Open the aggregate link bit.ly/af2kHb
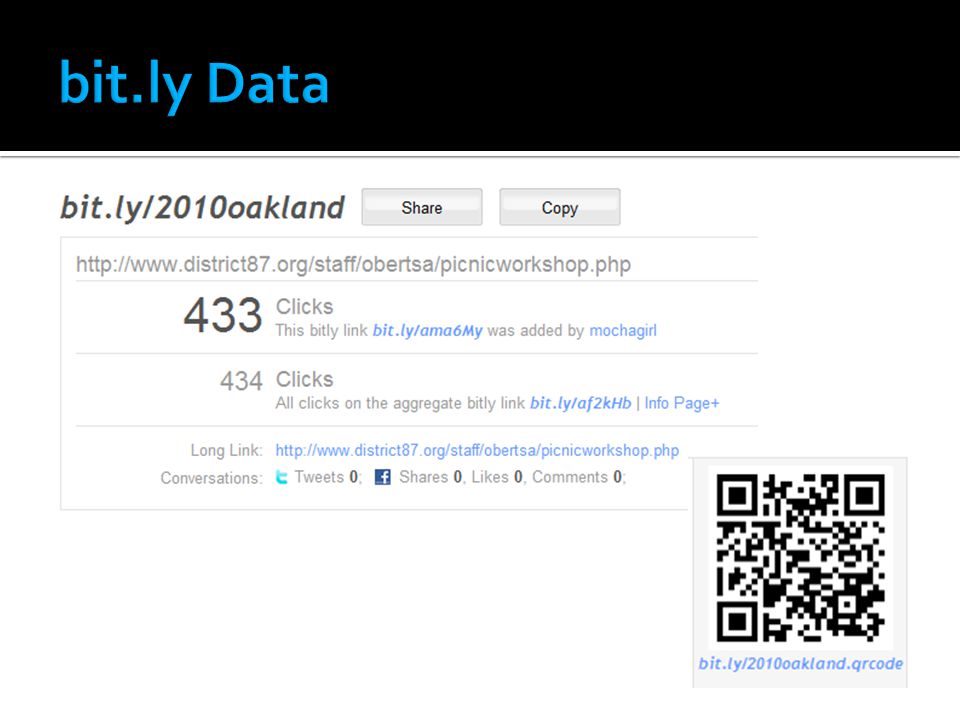Image resolution: width=960 pixels, height=720 pixels. tap(580, 403)
